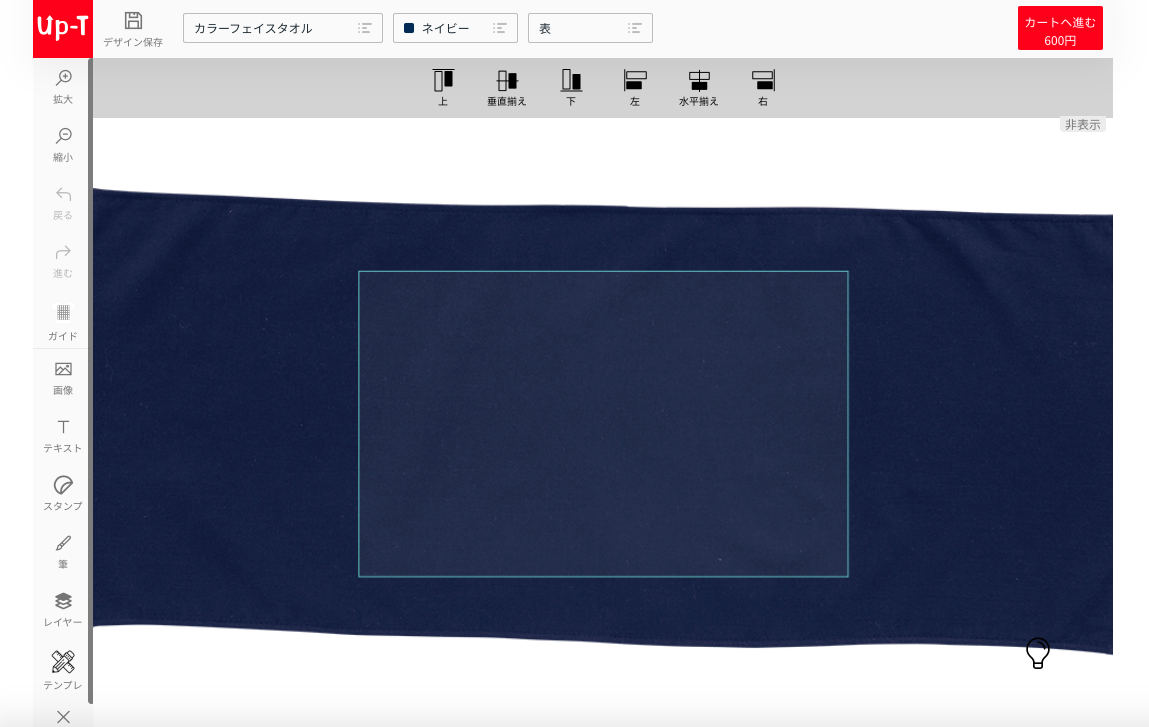Click the lightbulb hint icon

[x=1038, y=653]
